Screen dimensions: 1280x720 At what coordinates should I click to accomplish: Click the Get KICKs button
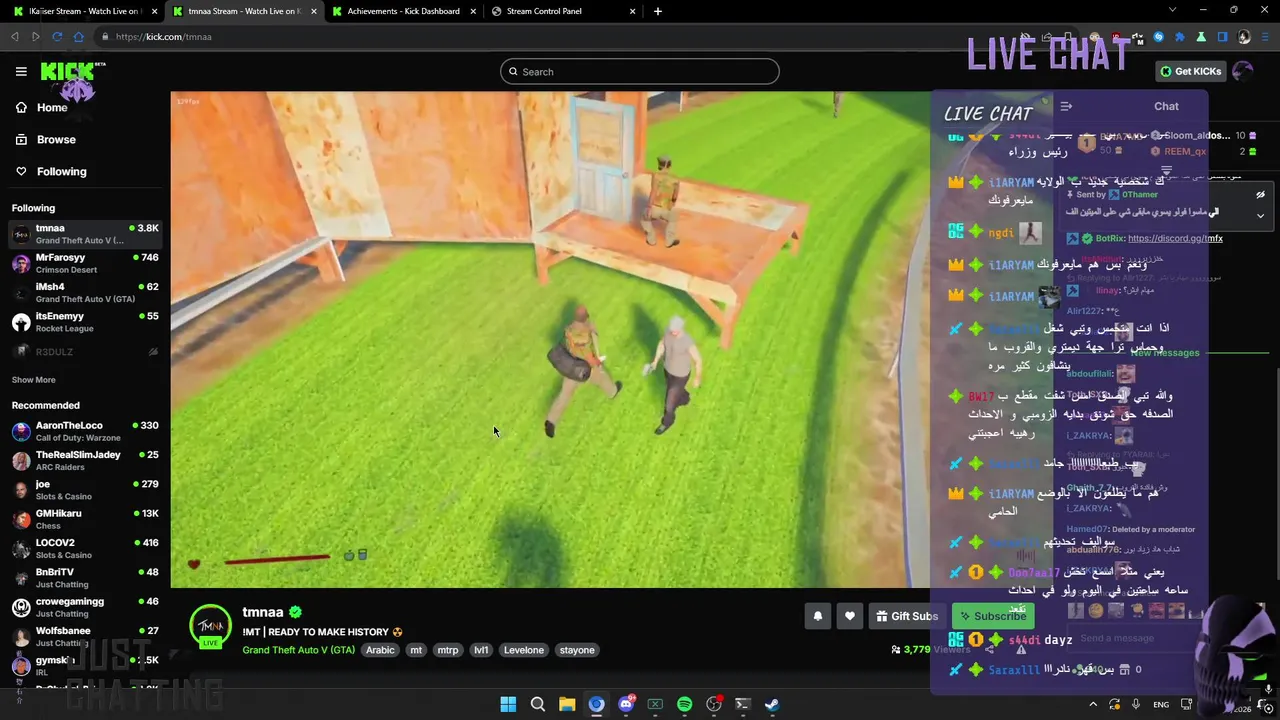tap(1190, 72)
